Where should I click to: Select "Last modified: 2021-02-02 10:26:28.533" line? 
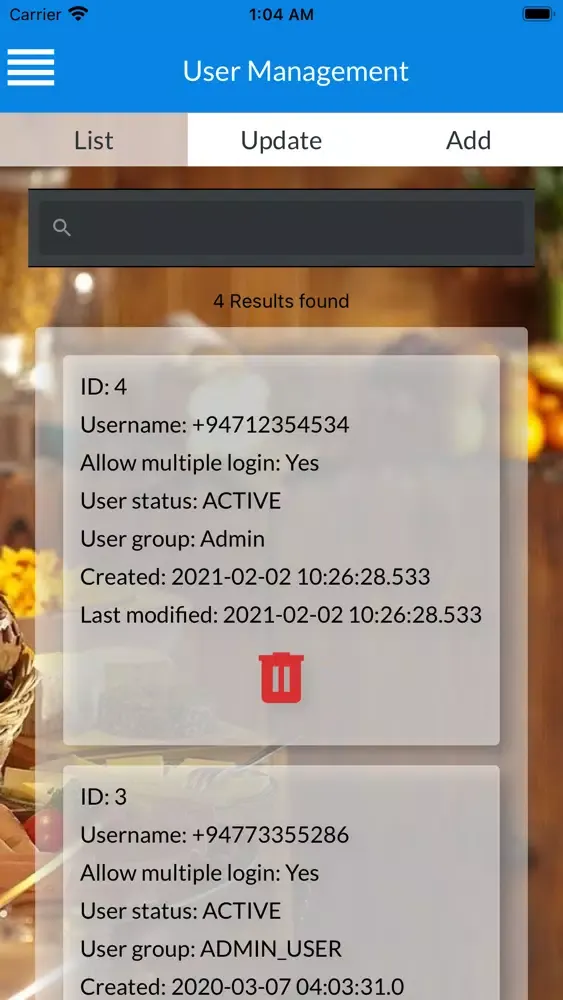(x=281, y=615)
